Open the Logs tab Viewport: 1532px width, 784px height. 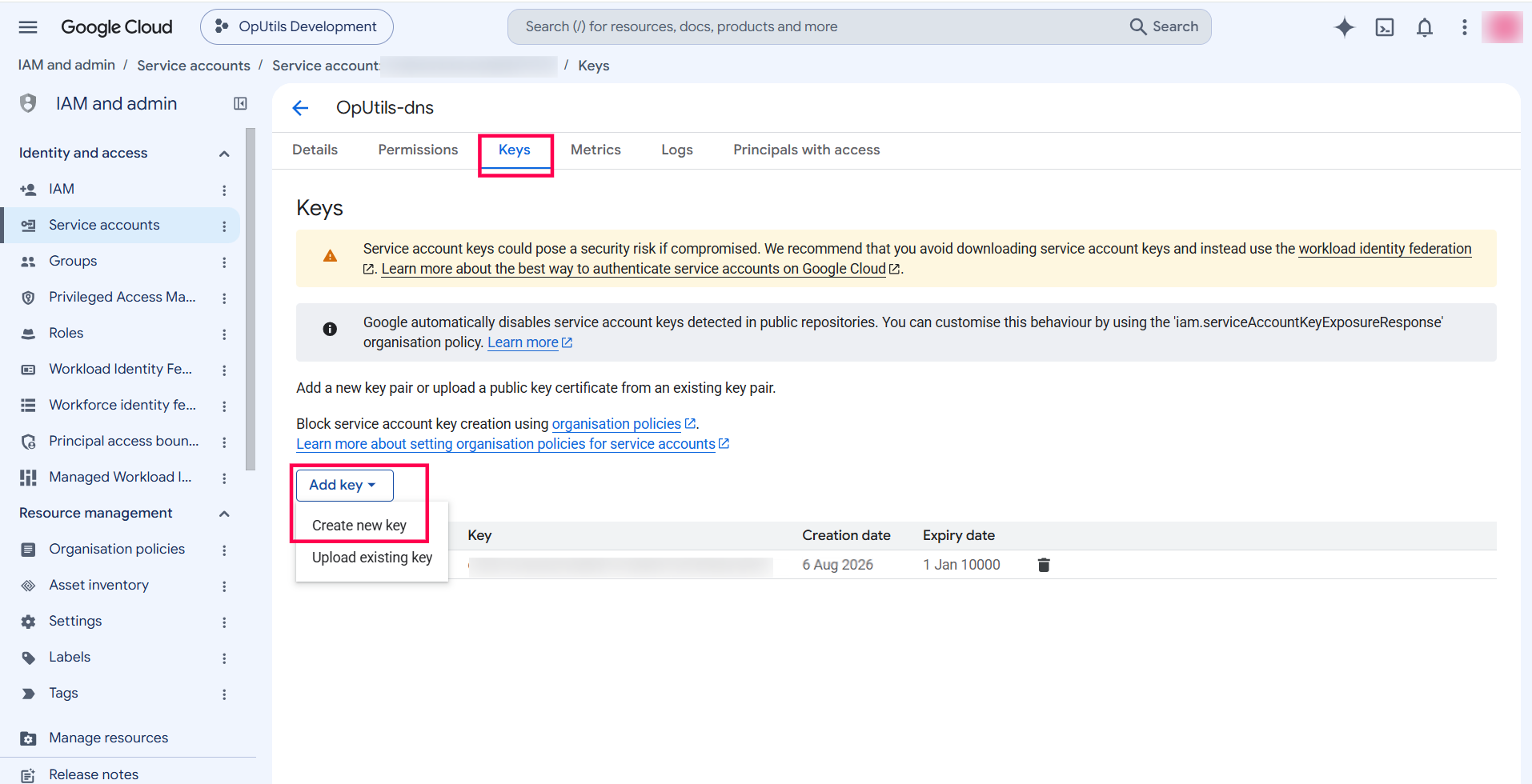pos(677,150)
